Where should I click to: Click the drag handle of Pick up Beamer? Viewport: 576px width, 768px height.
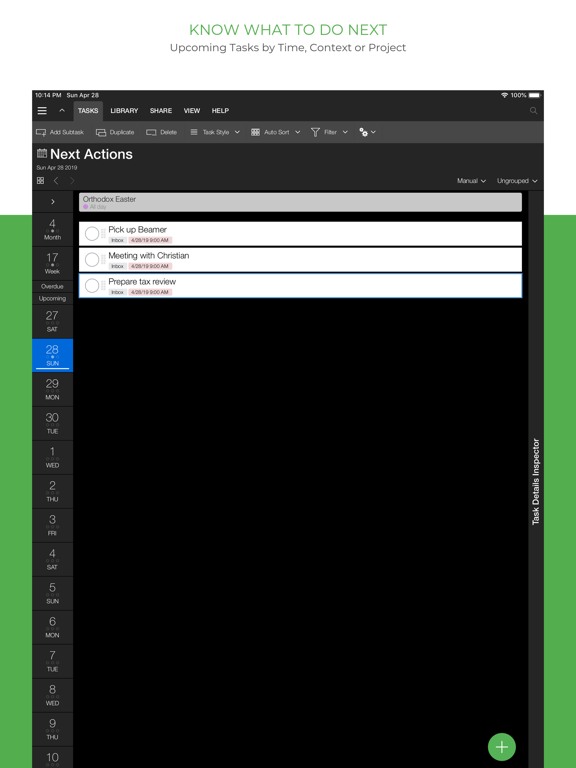coord(103,234)
